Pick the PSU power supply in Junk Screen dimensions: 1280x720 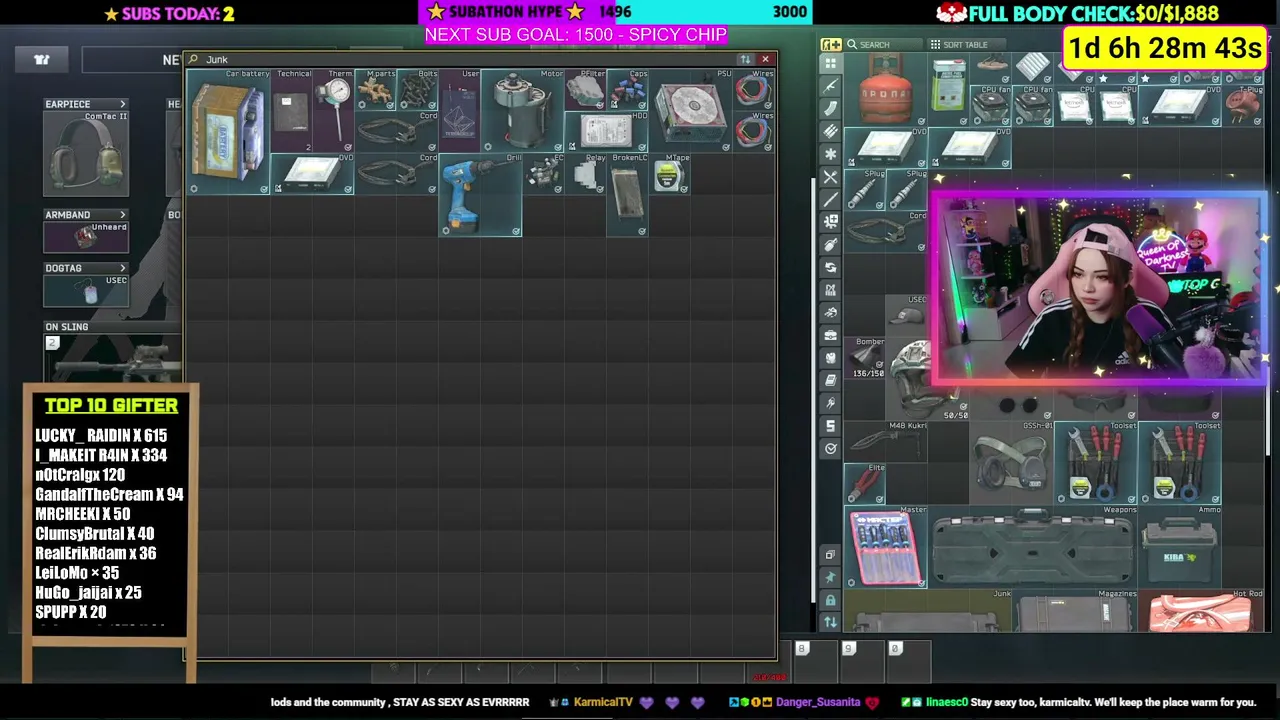click(690, 110)
